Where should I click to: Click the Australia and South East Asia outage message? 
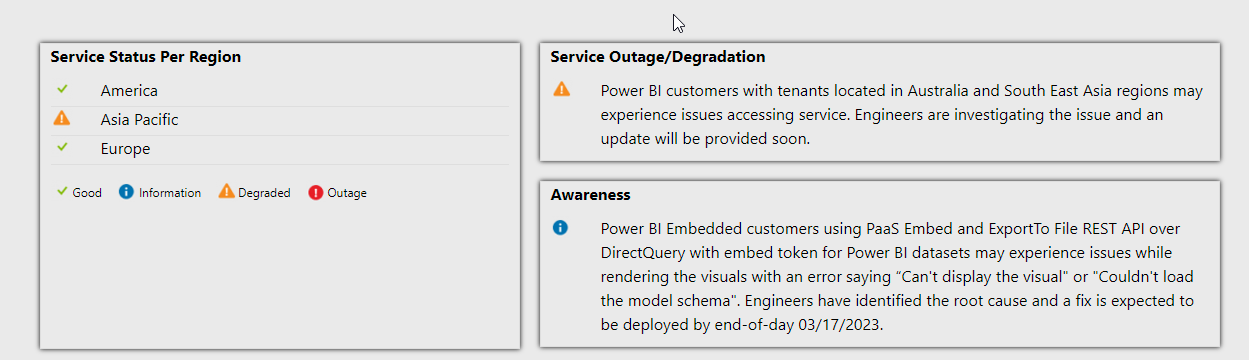pyautogui.click(x=902, y=115)
